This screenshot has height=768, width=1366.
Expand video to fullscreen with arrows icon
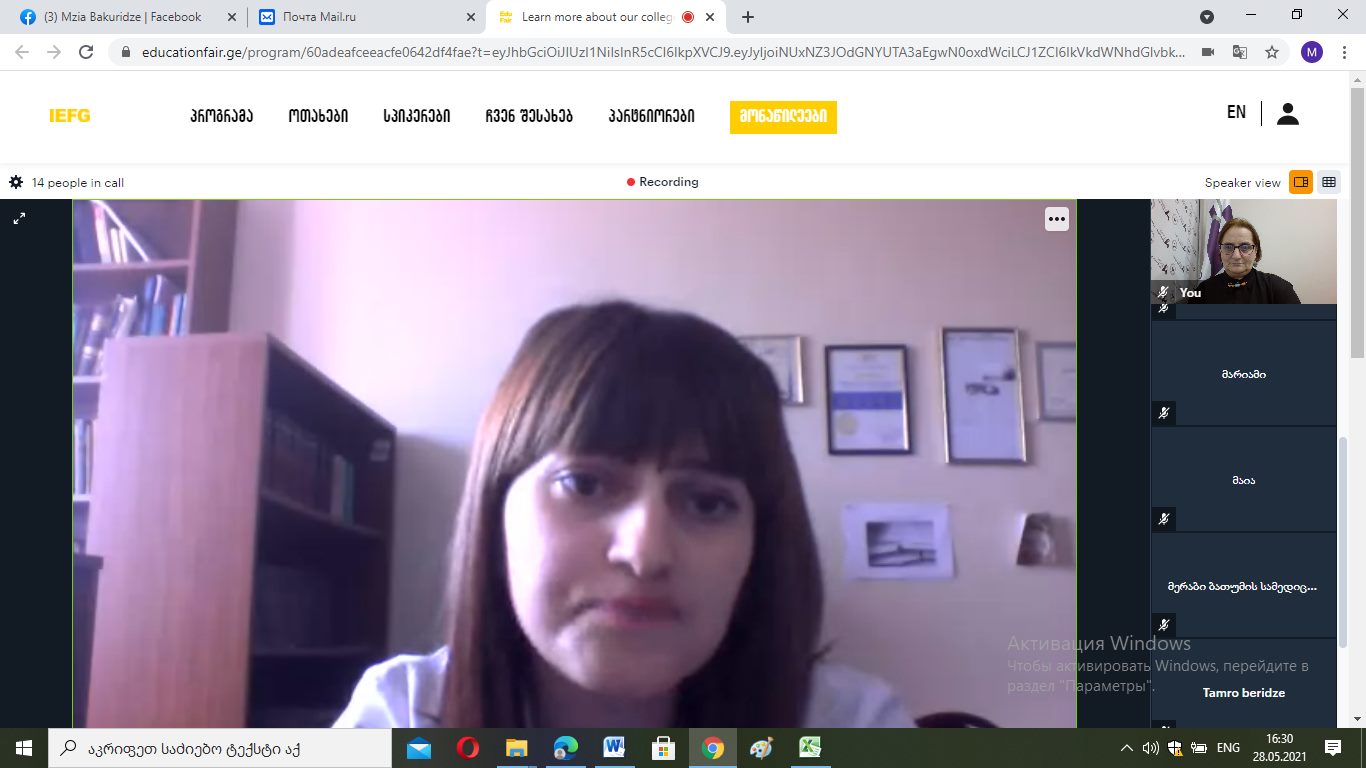pyautogui.click(x=19, y=218)
